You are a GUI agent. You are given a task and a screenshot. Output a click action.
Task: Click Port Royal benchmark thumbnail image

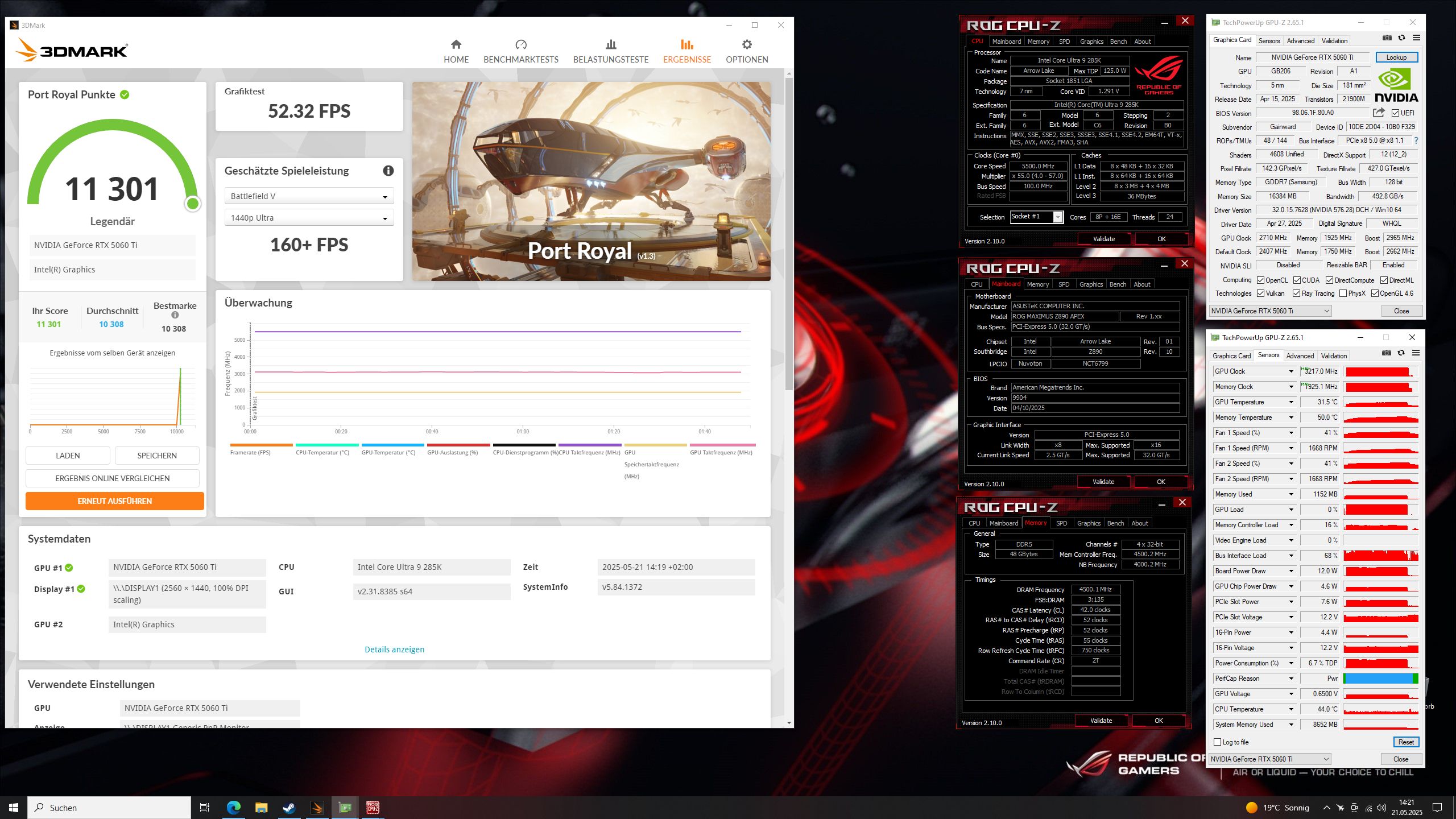pyautogui.click(x=591, y=181)
